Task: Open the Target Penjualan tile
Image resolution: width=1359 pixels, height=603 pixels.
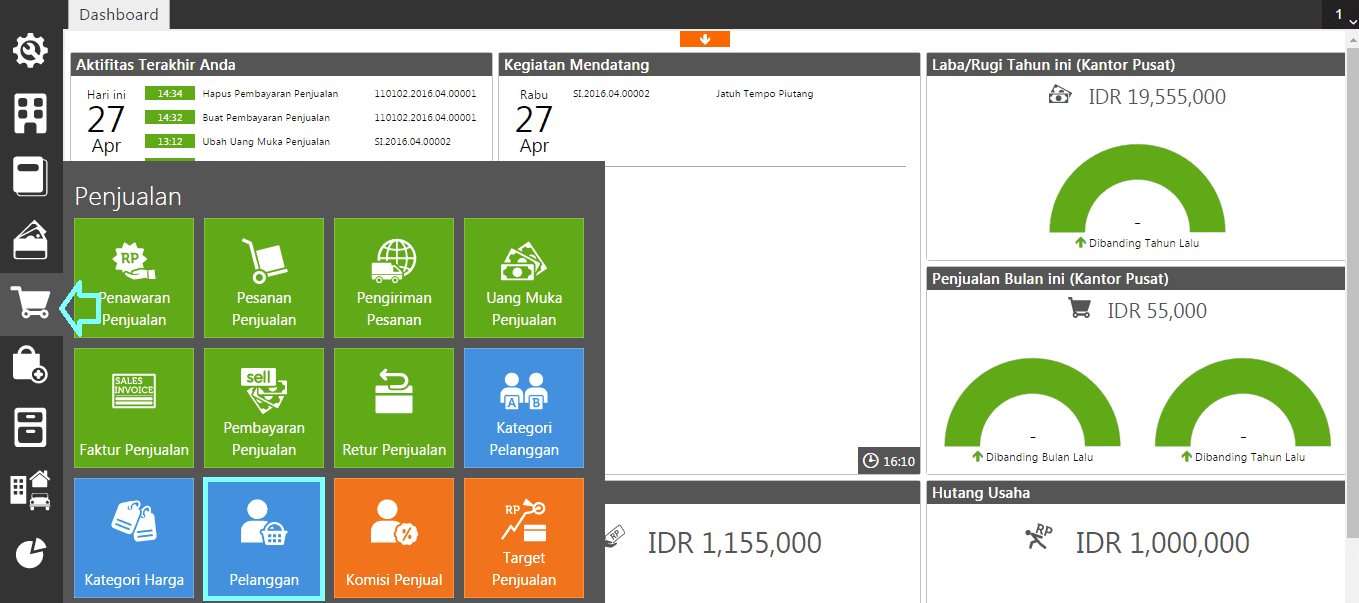Action: point(523,538)
